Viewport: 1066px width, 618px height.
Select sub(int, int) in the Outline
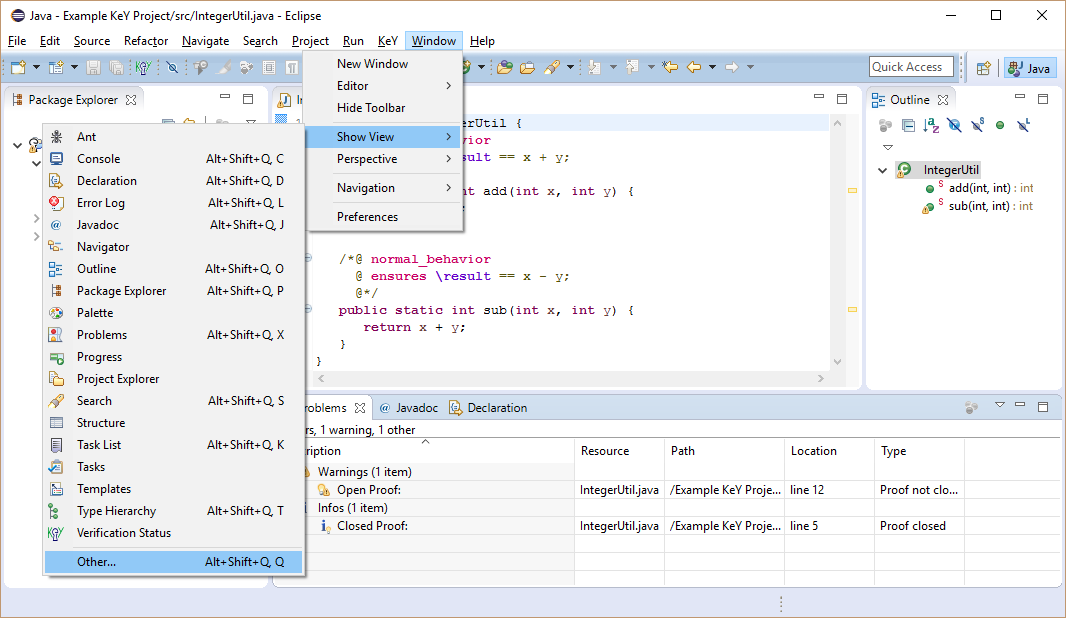[978, 206]
